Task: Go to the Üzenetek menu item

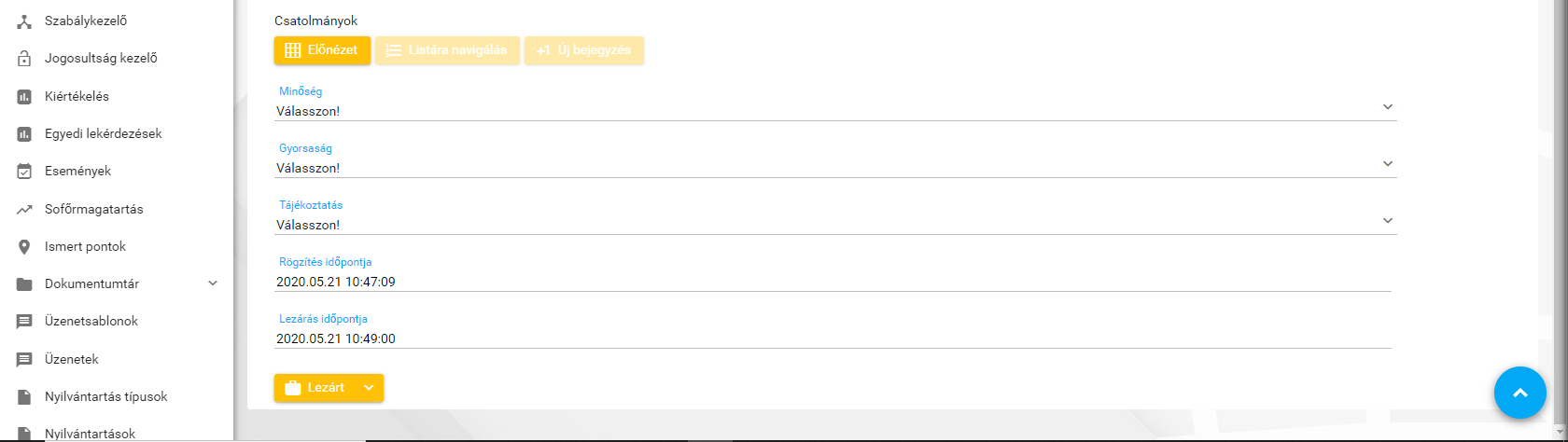Action: [x=72, y=359]
